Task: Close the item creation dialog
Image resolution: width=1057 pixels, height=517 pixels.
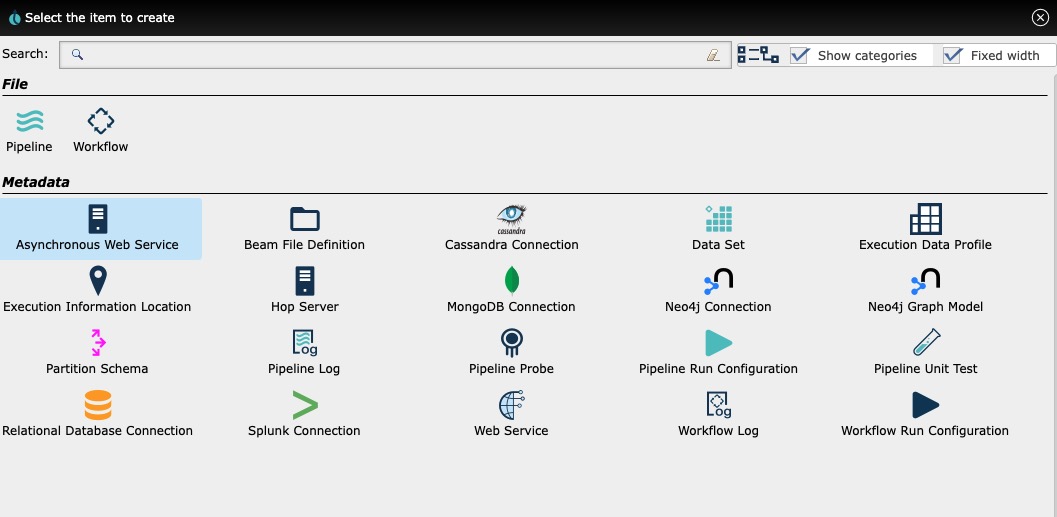Action: [1040, 17]
